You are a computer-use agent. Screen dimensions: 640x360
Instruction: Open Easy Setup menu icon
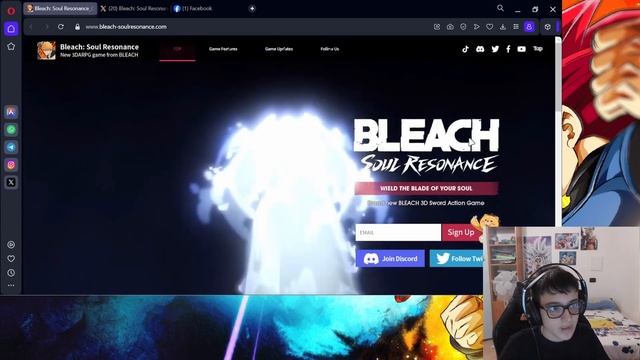tap(516, 27)
